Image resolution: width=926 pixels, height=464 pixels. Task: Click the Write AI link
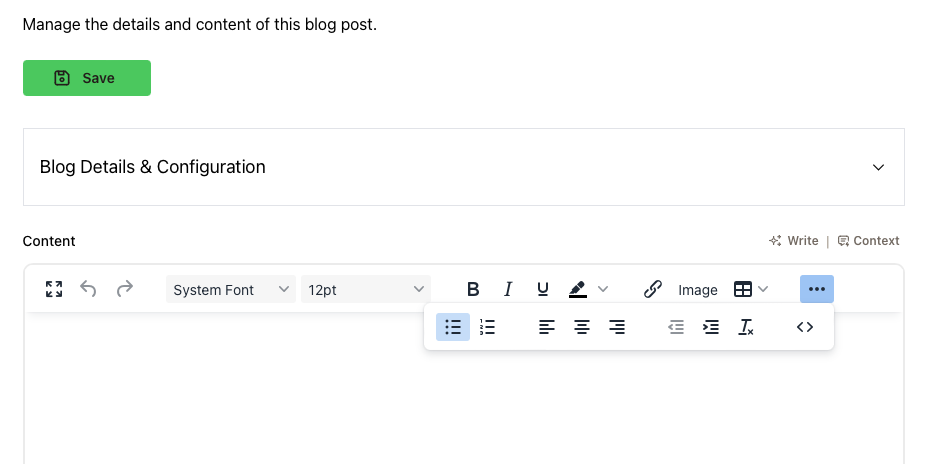[x=794, y=241]
